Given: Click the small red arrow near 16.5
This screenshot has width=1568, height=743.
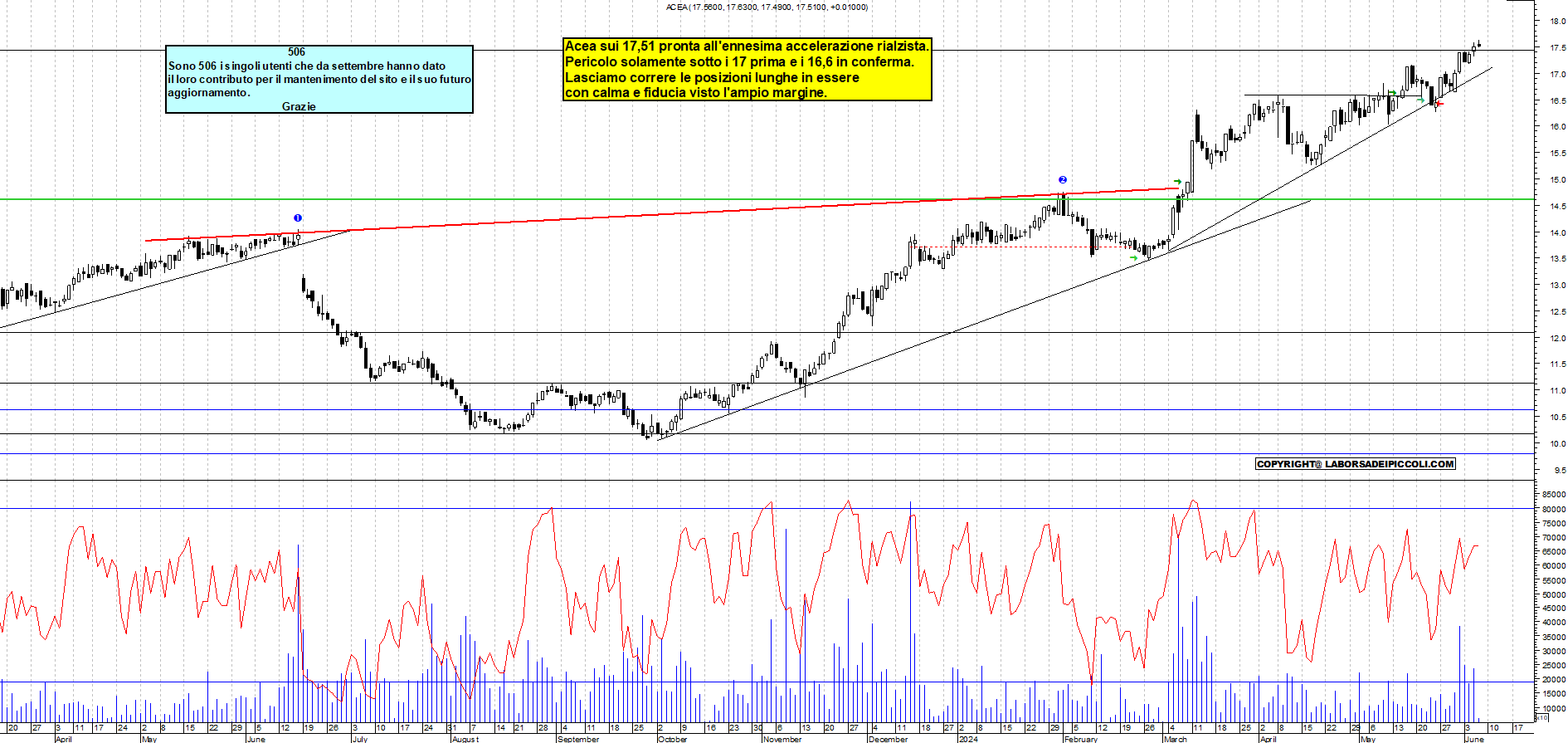Looking at the screenshot, I should [x=1439, y=104].
